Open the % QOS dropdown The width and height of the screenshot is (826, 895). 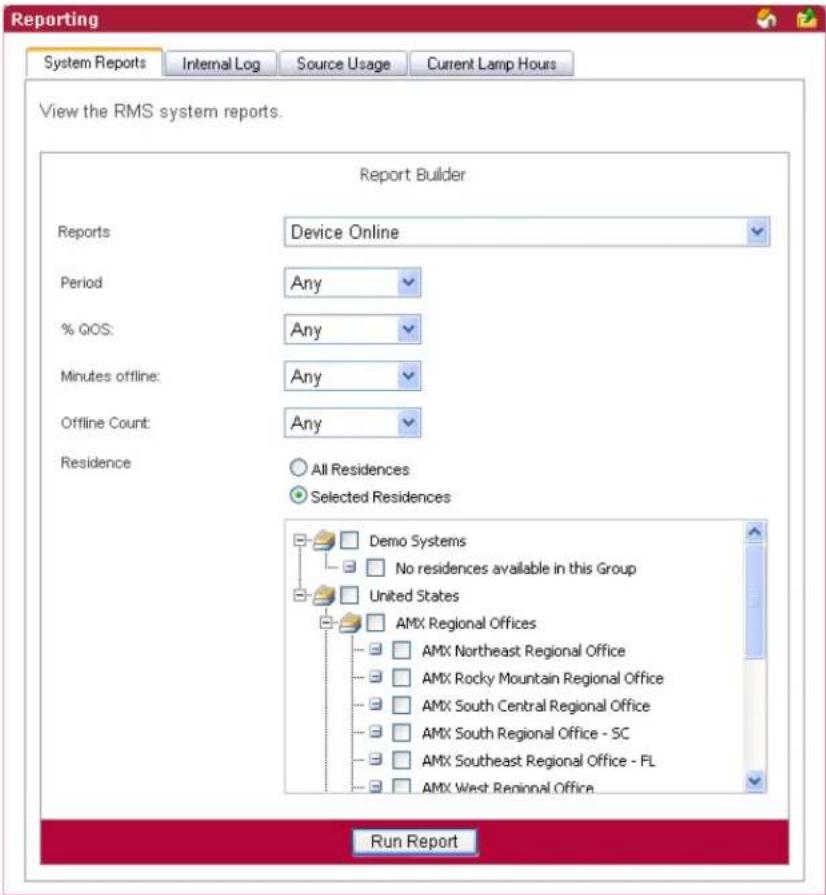pyautogui.click(x=352, y=329)
